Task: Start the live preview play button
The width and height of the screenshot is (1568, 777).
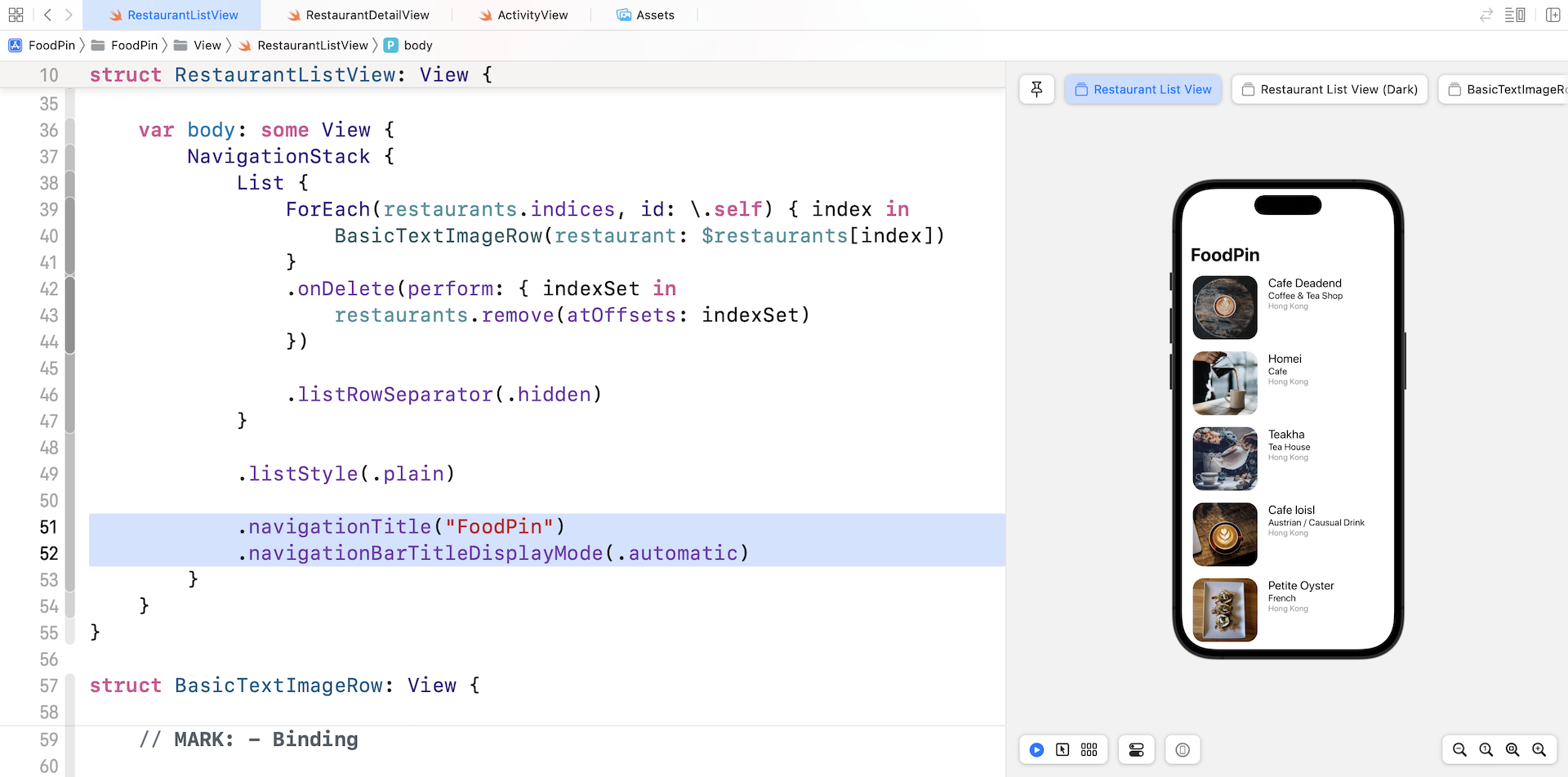Action: 1036,750
